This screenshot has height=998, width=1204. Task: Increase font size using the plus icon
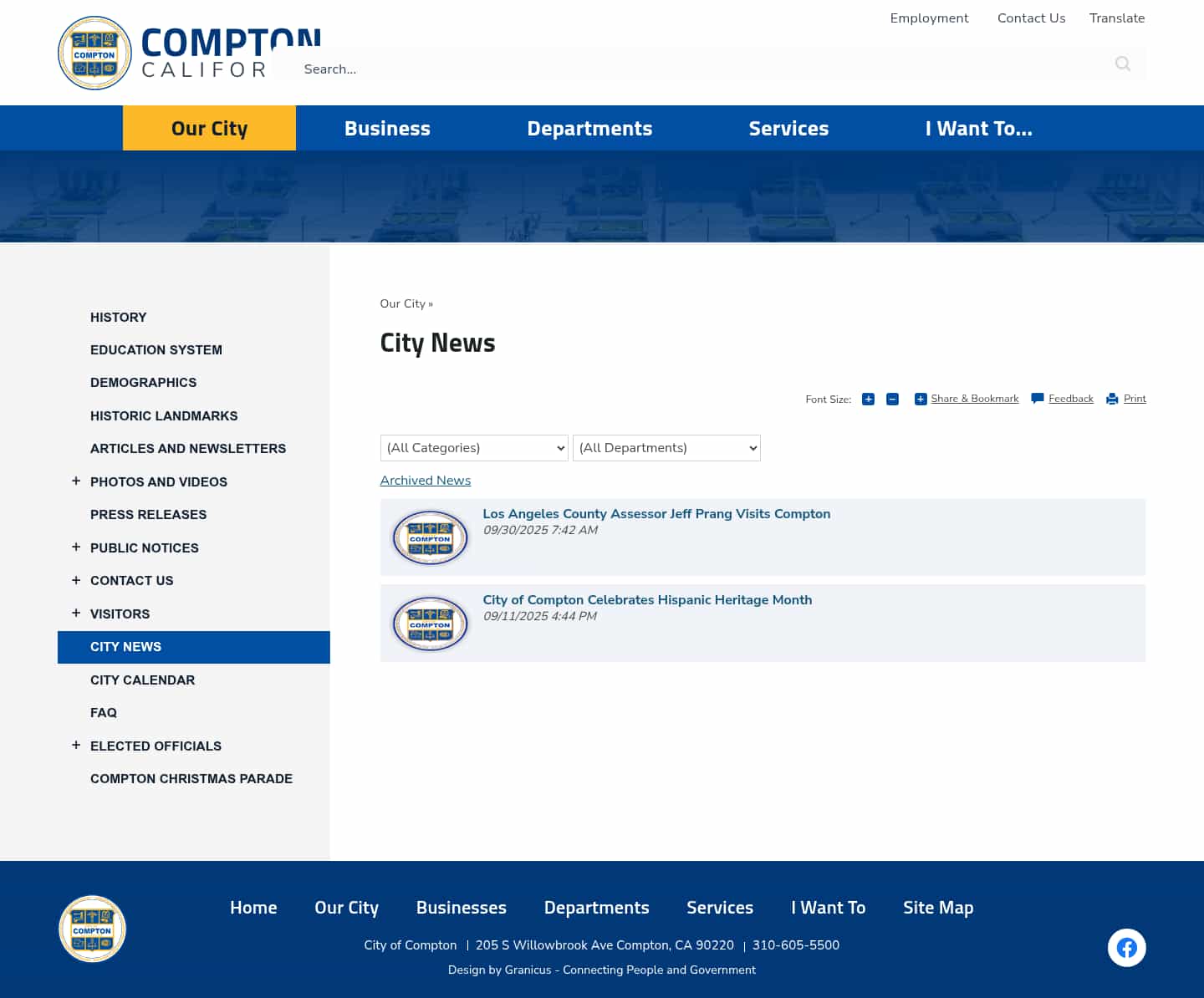pos(868,399)
